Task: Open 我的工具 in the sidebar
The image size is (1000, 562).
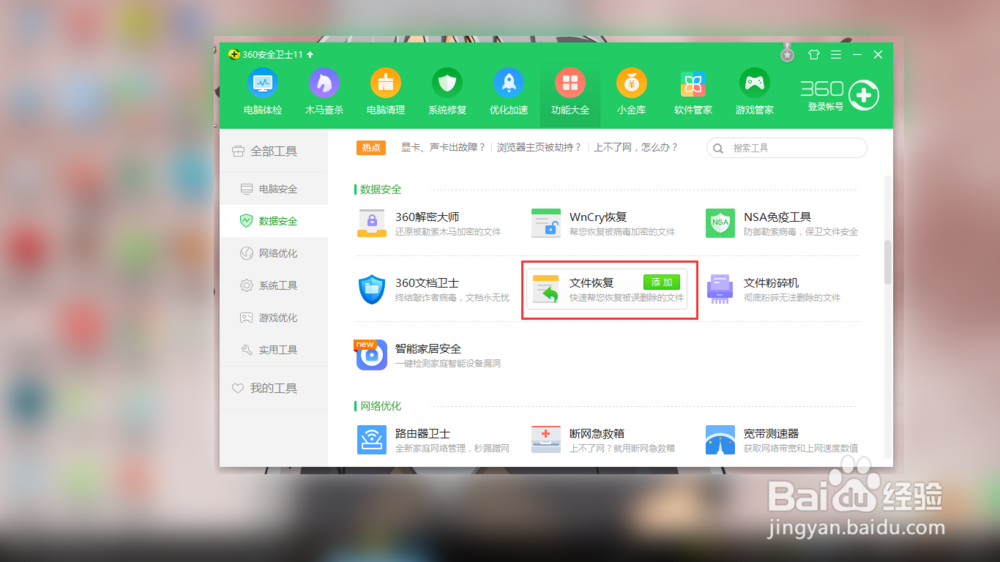Action: coord(274,388)
